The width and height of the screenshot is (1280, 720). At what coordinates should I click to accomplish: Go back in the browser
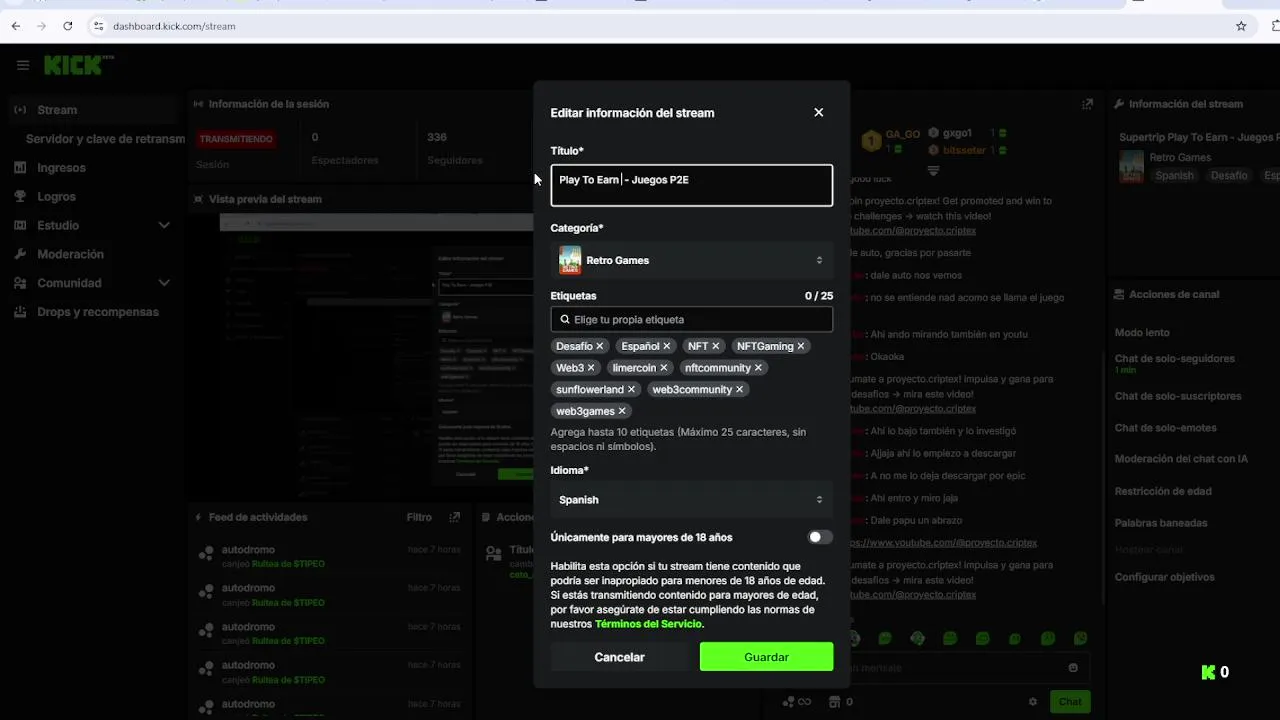point(16,26)
